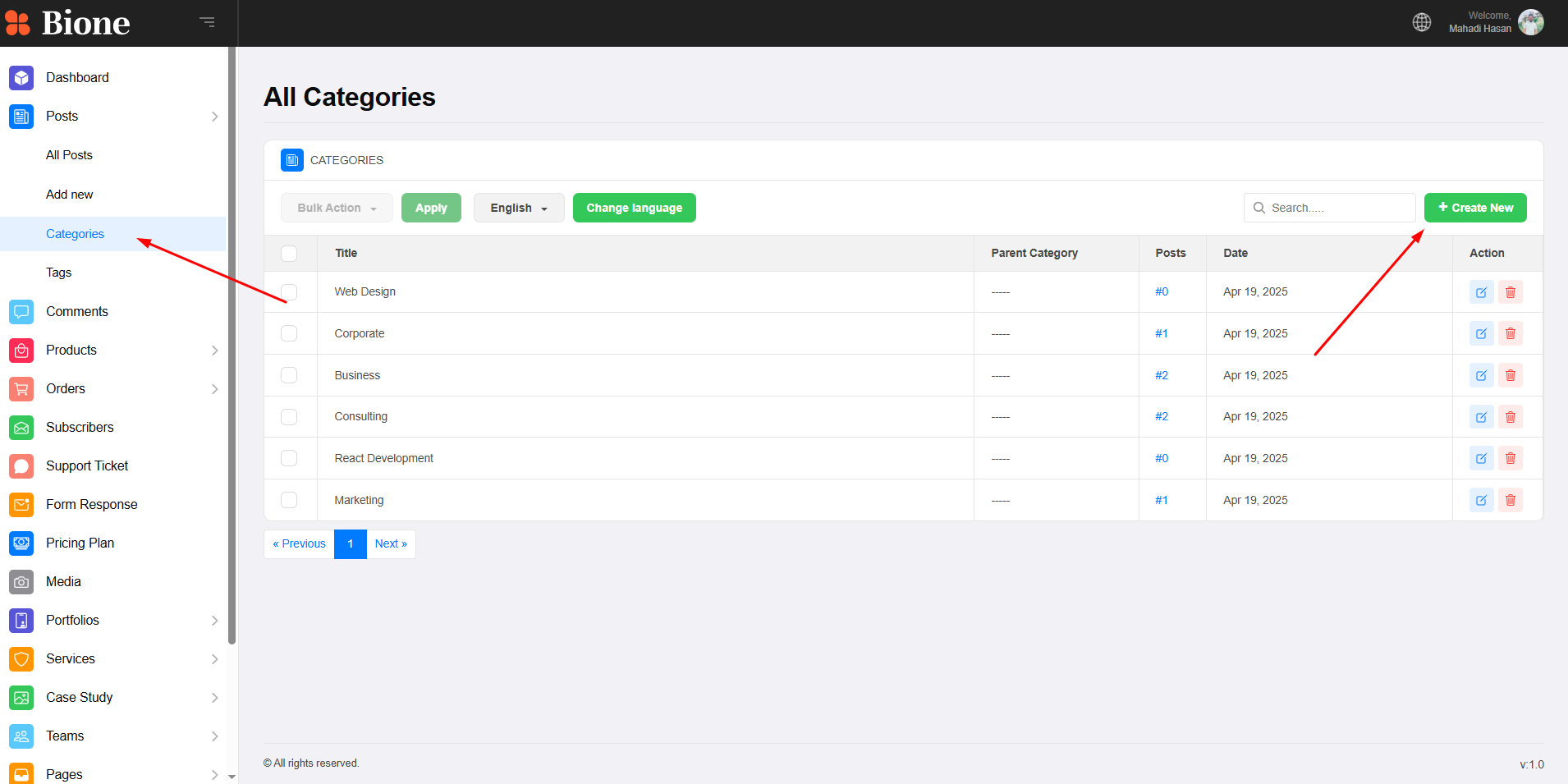Open the #2 posts link for Consulting
Viewport: 1568px width, 784px height.
coord(1162,417)
